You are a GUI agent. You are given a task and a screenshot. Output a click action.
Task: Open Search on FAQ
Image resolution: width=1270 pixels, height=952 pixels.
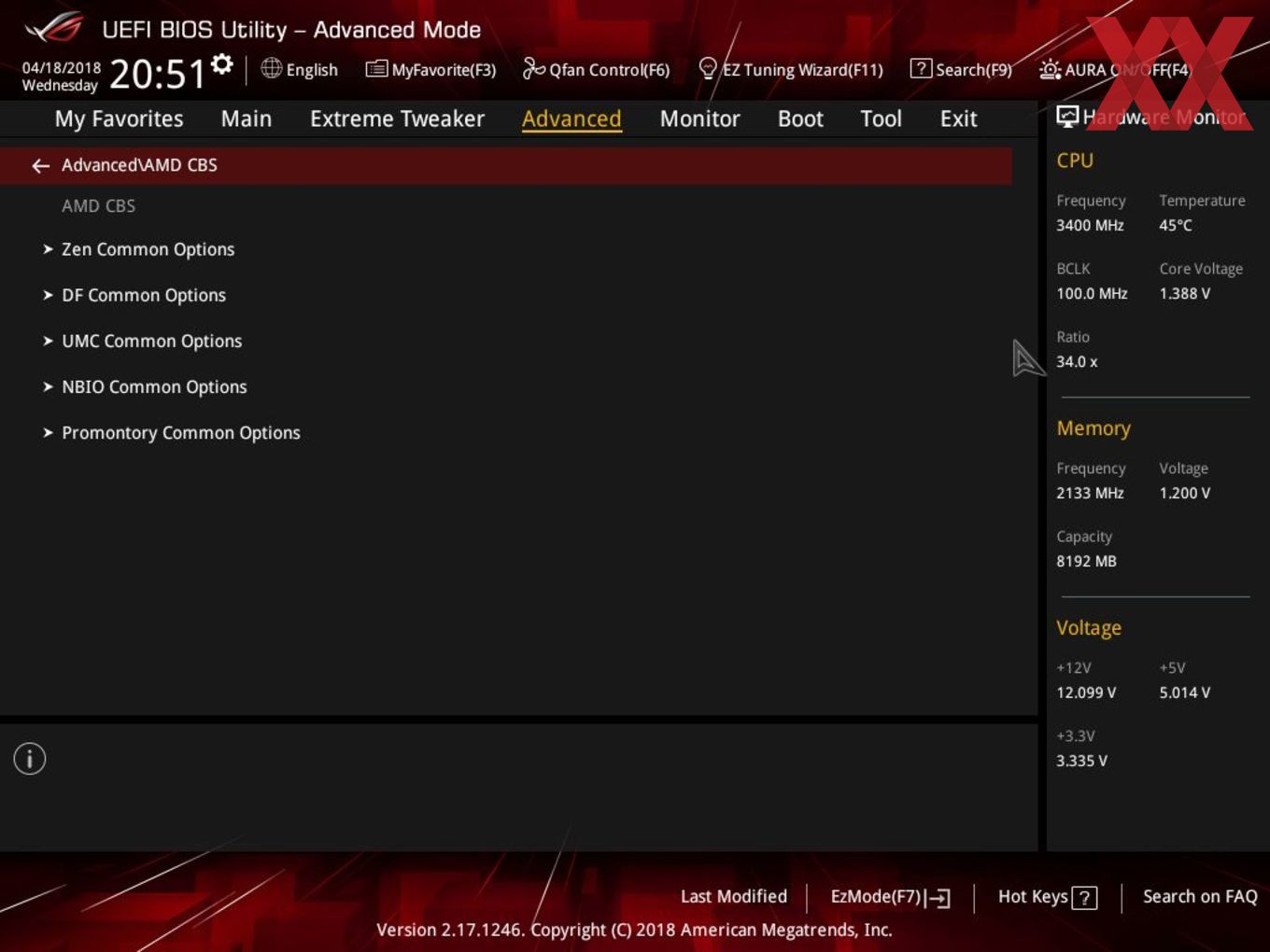(x=1200, y=897)
